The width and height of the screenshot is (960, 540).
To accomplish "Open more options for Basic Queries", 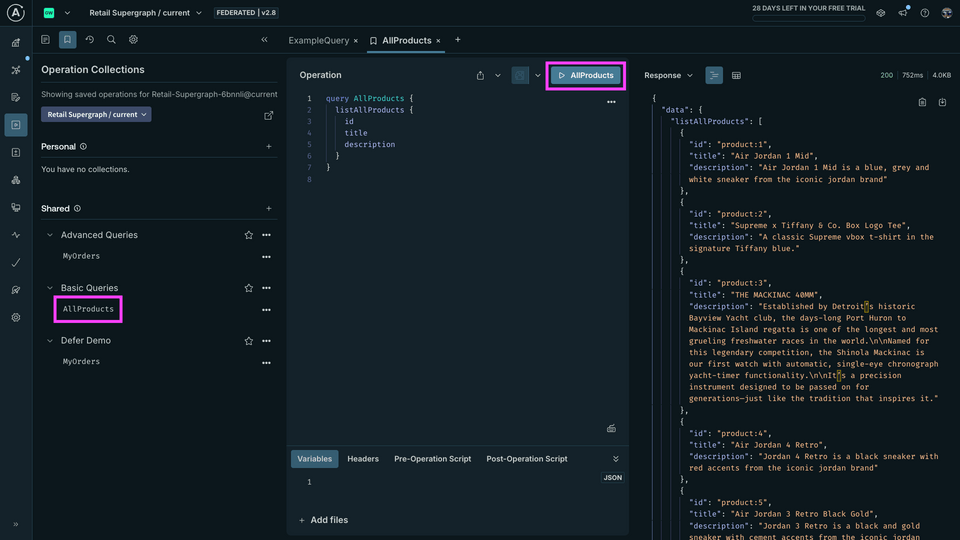I will 266,288.
